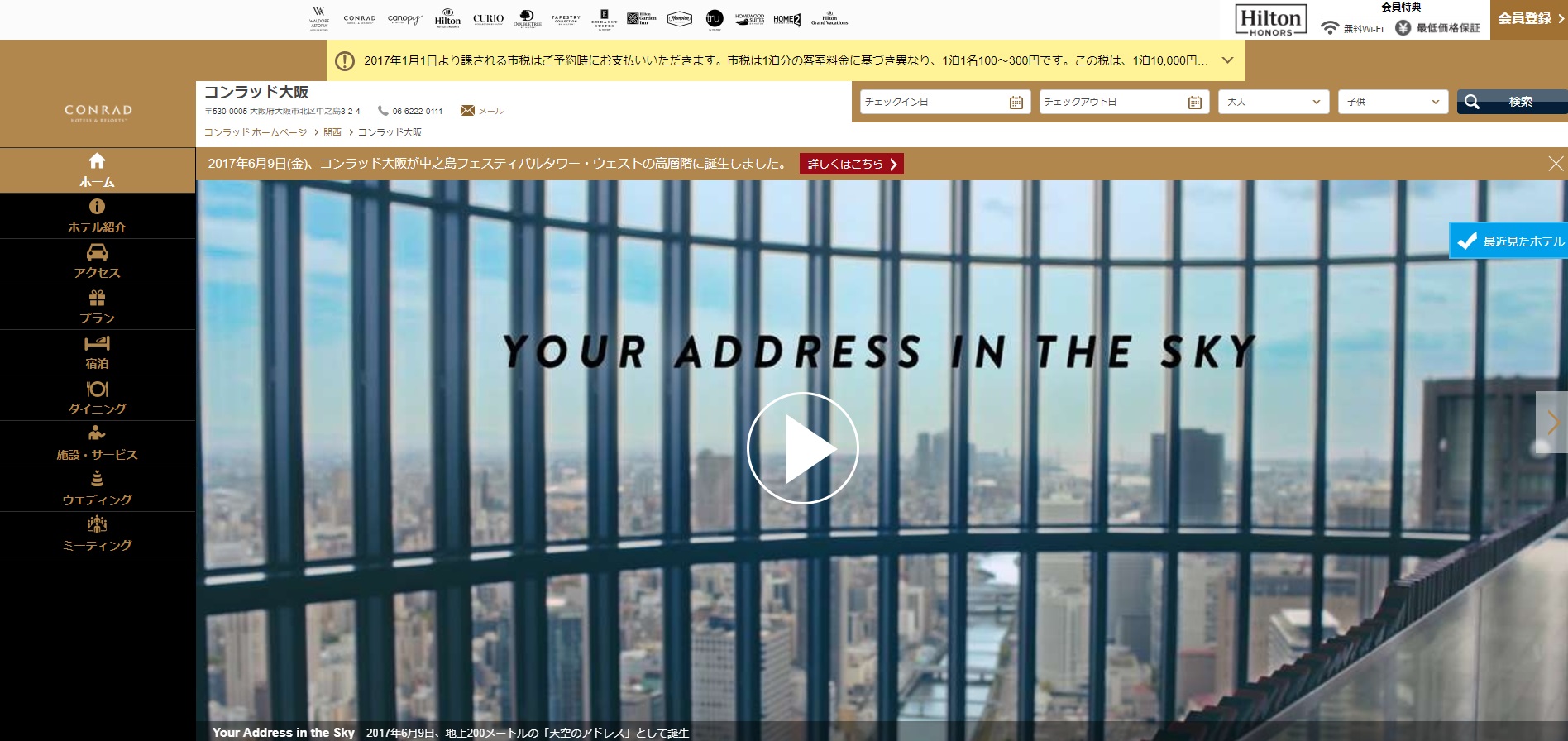This screenshot has height=741, width=1568.
Task: Open the 最近見たホテル recently viewed tab
Action: (x=1509, y=241)
